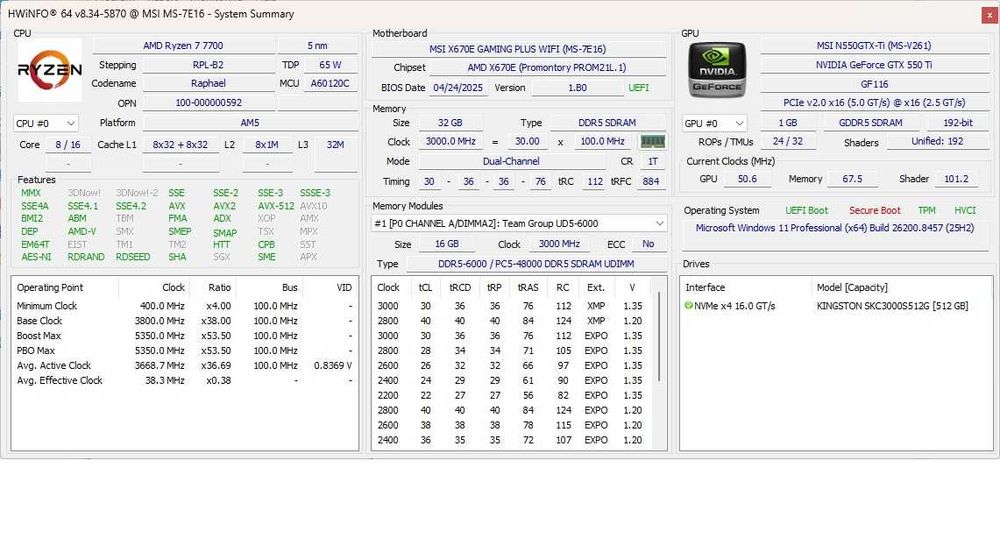Click the Unified: 192 shaders value
Image resolution: width=1000 pixels, height=538 pixels.
(x=937, y=142)
